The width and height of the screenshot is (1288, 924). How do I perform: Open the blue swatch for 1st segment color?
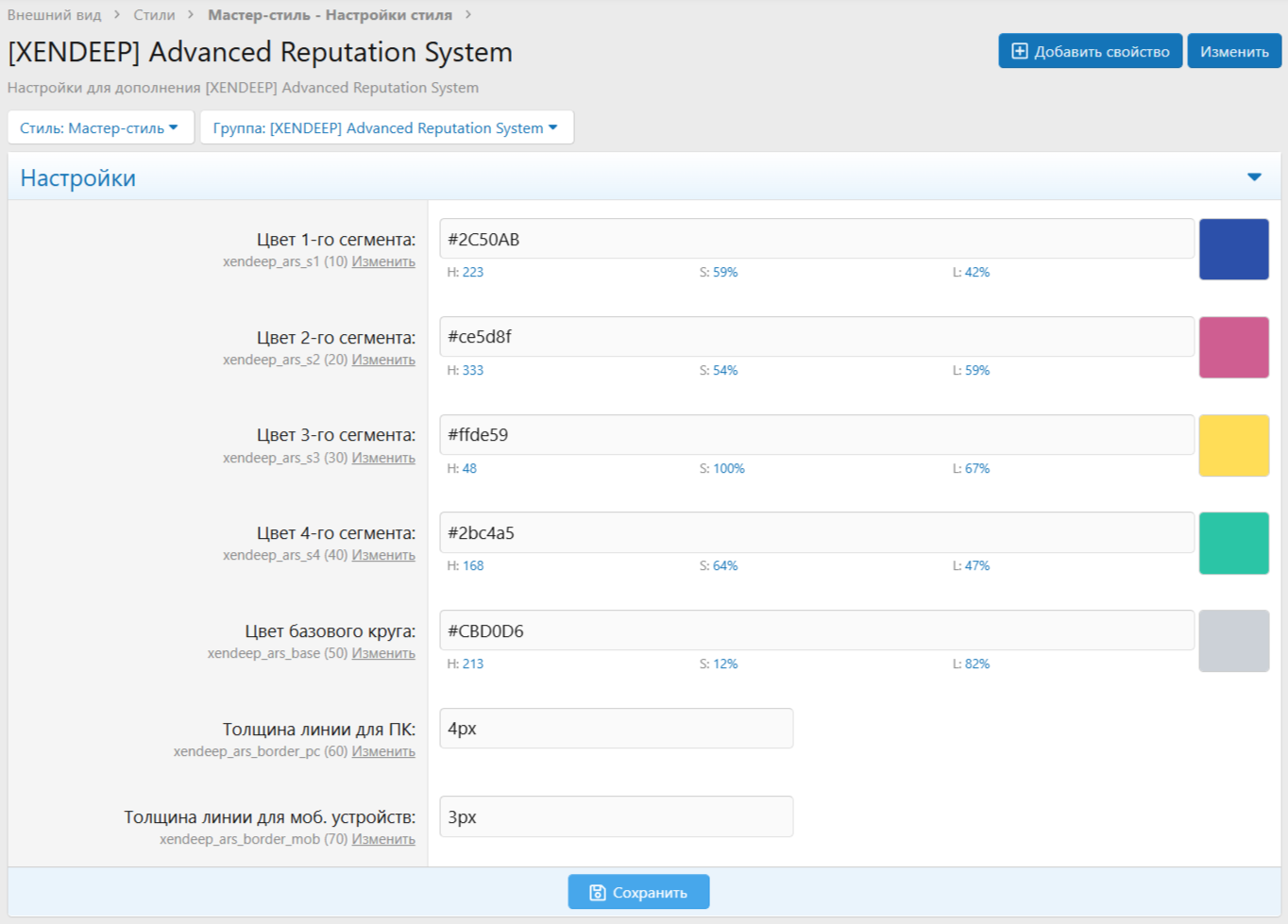pos(1233,250)
